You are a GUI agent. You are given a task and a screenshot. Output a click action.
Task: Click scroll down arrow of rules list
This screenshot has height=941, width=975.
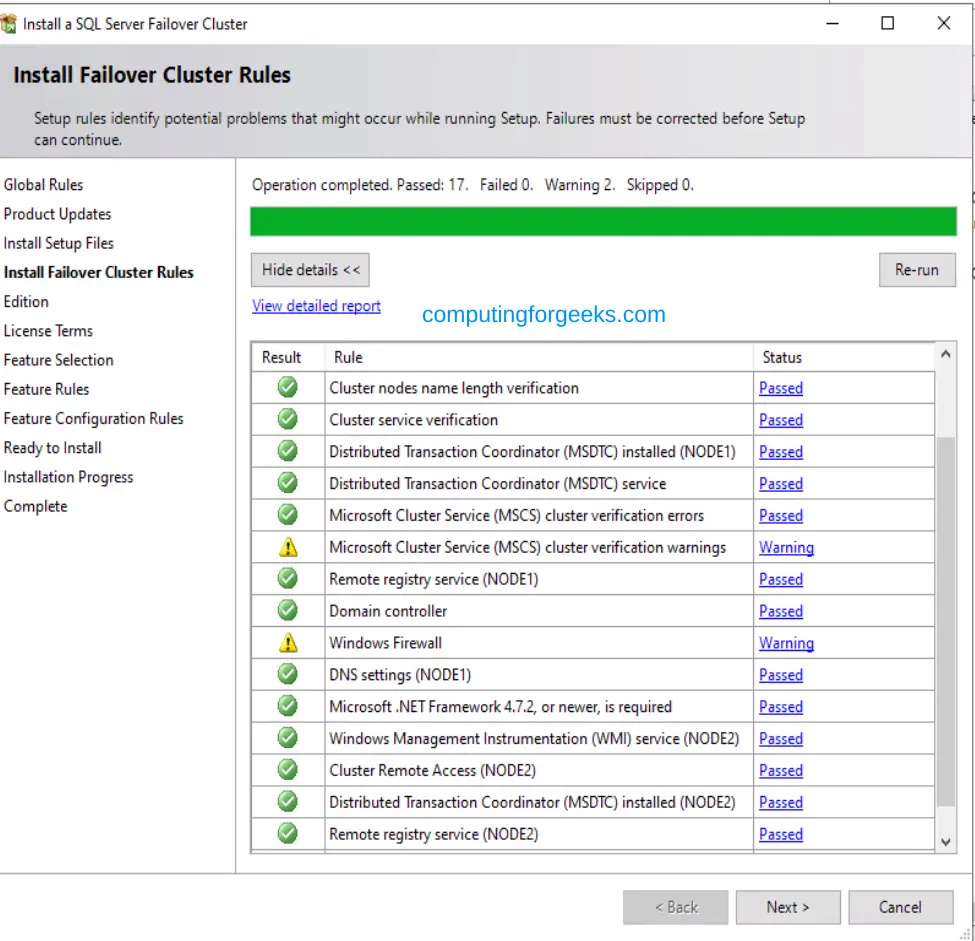click(946, 842)
